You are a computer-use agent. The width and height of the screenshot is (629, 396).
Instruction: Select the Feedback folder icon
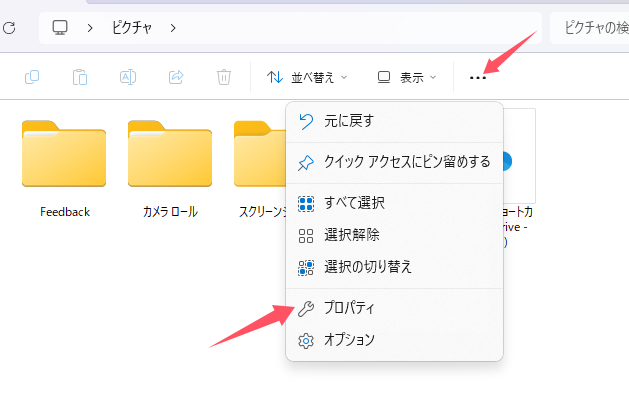pyautogui.click(x=64, y=153)
